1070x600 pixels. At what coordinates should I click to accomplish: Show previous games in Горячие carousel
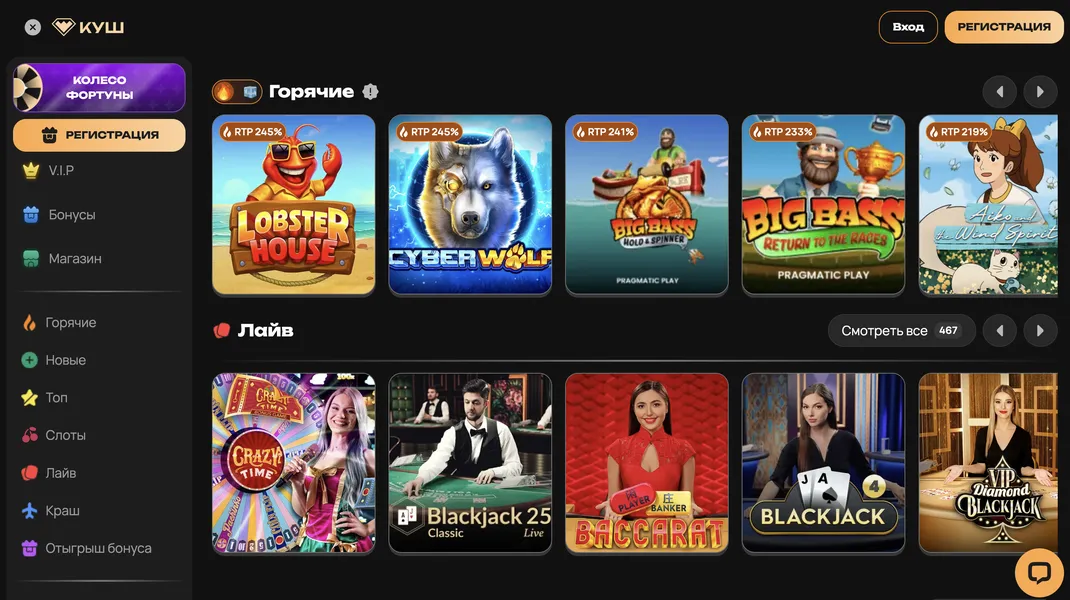(x=1000, y=91)
